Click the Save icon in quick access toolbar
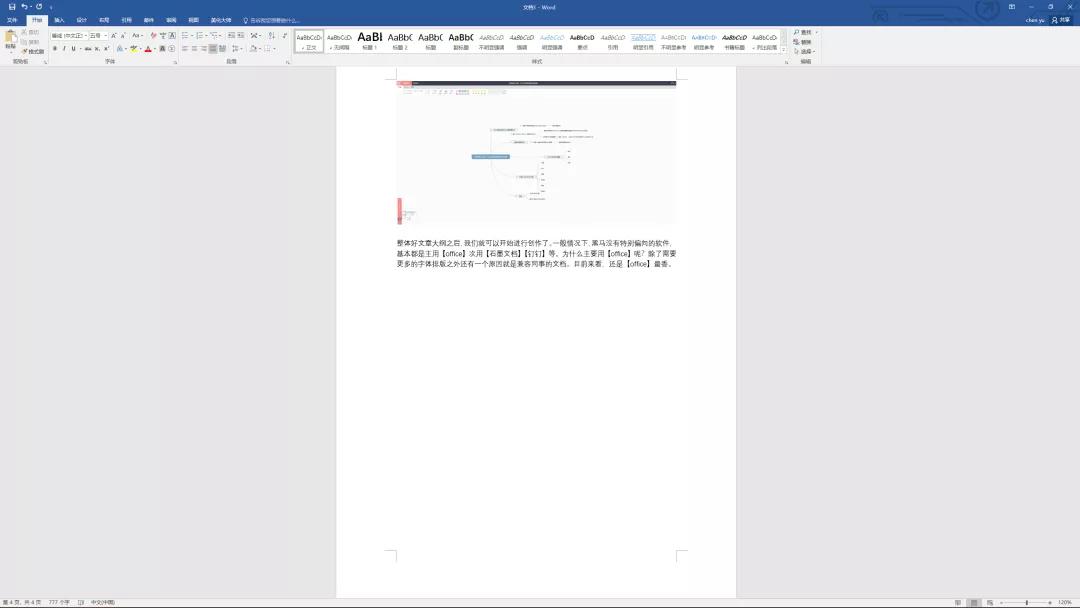 (x=12, y=6)
